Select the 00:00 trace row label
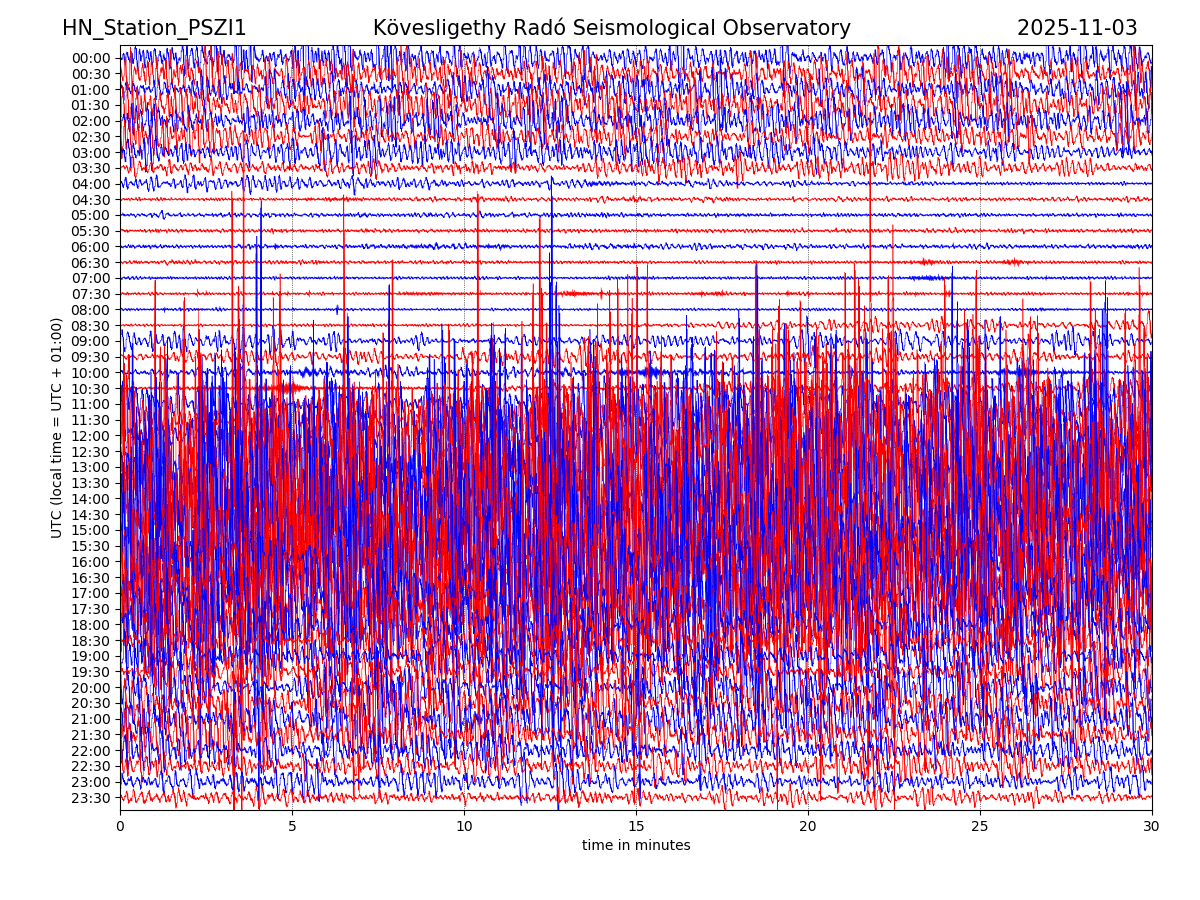The height and width of the screenshot is (900, 1200). pos(91,58)
